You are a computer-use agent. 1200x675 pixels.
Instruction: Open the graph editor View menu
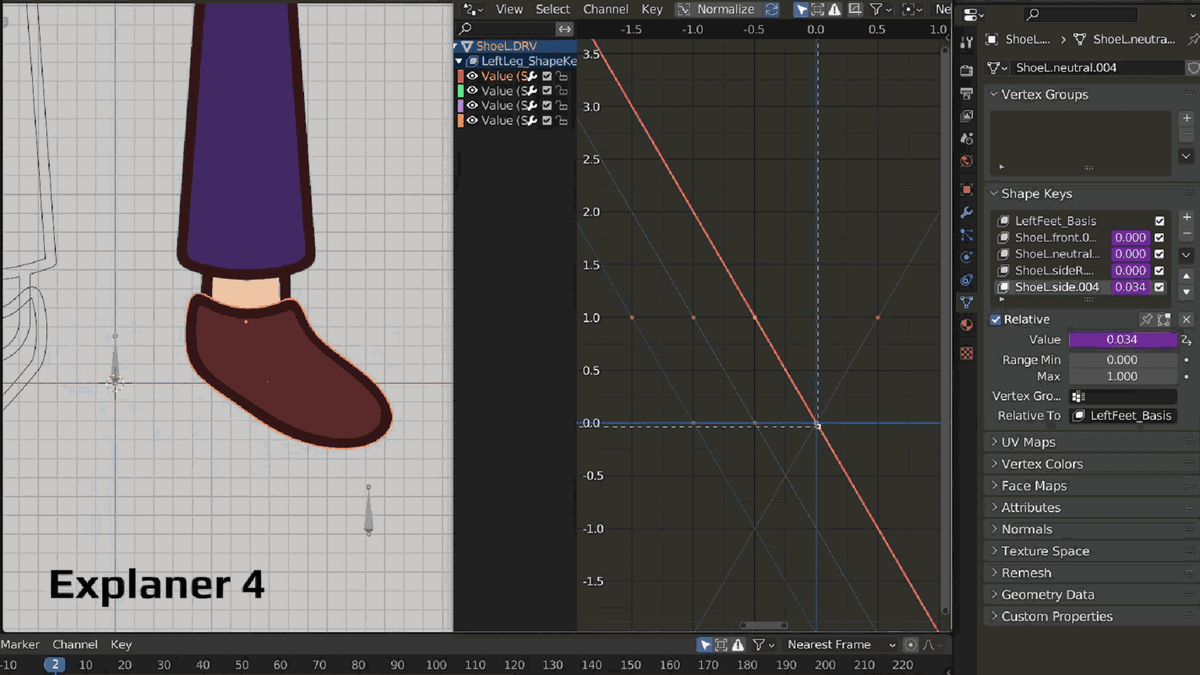tap(509, 9)
